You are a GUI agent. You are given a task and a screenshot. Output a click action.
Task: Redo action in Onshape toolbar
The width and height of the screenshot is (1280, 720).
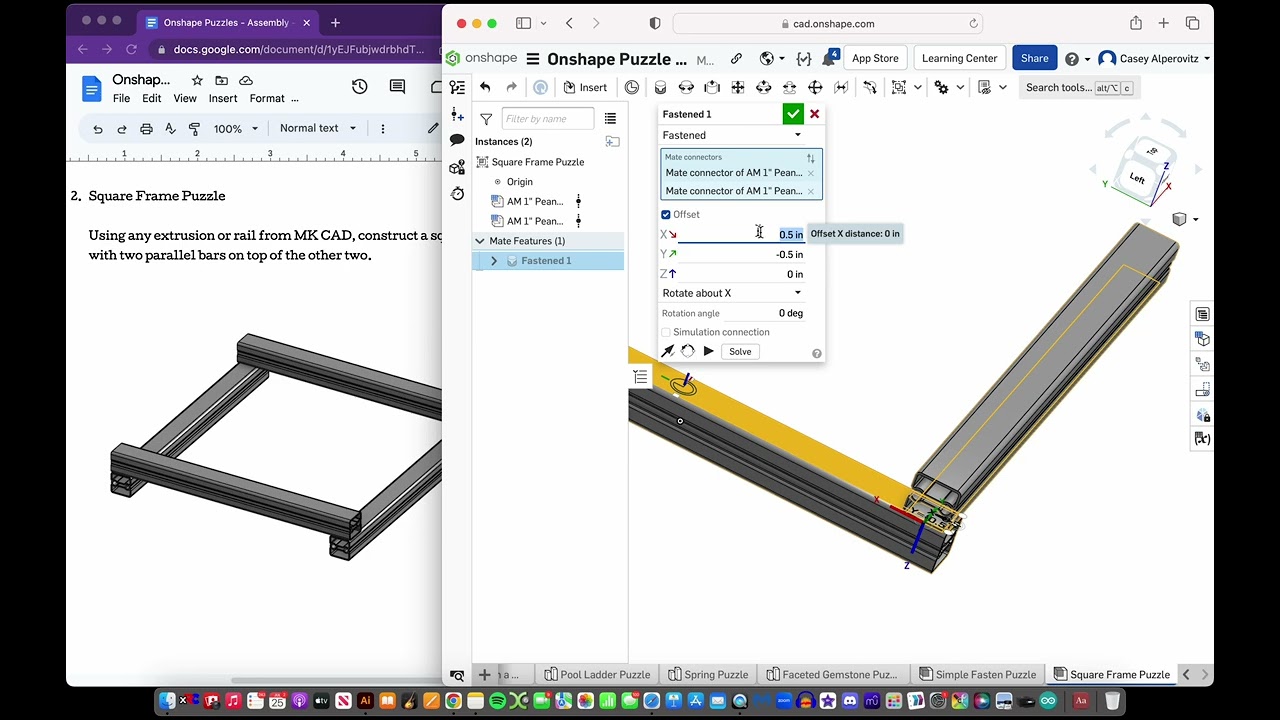[511, 87]
